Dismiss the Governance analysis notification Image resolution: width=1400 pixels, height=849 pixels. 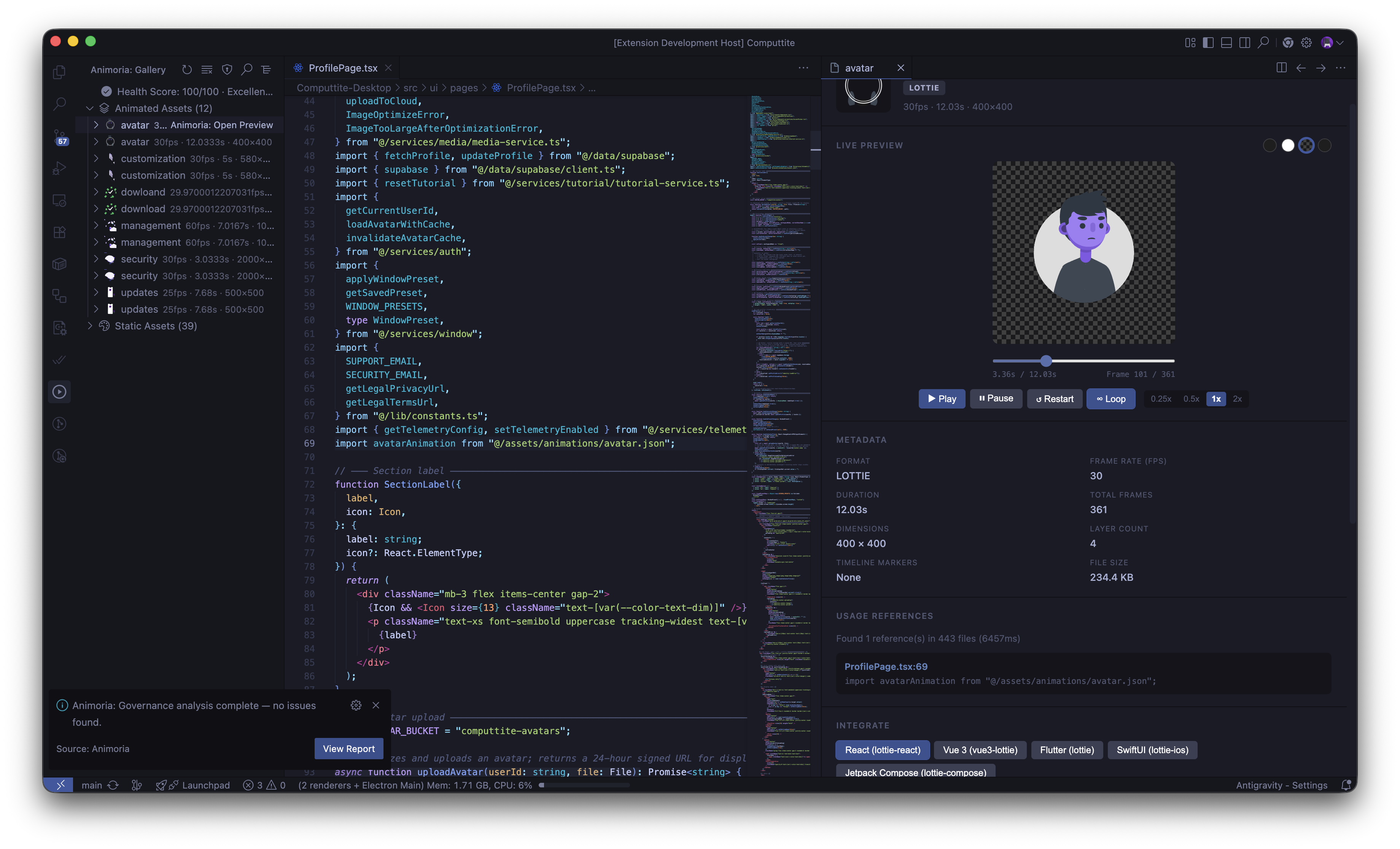point(375,705)
